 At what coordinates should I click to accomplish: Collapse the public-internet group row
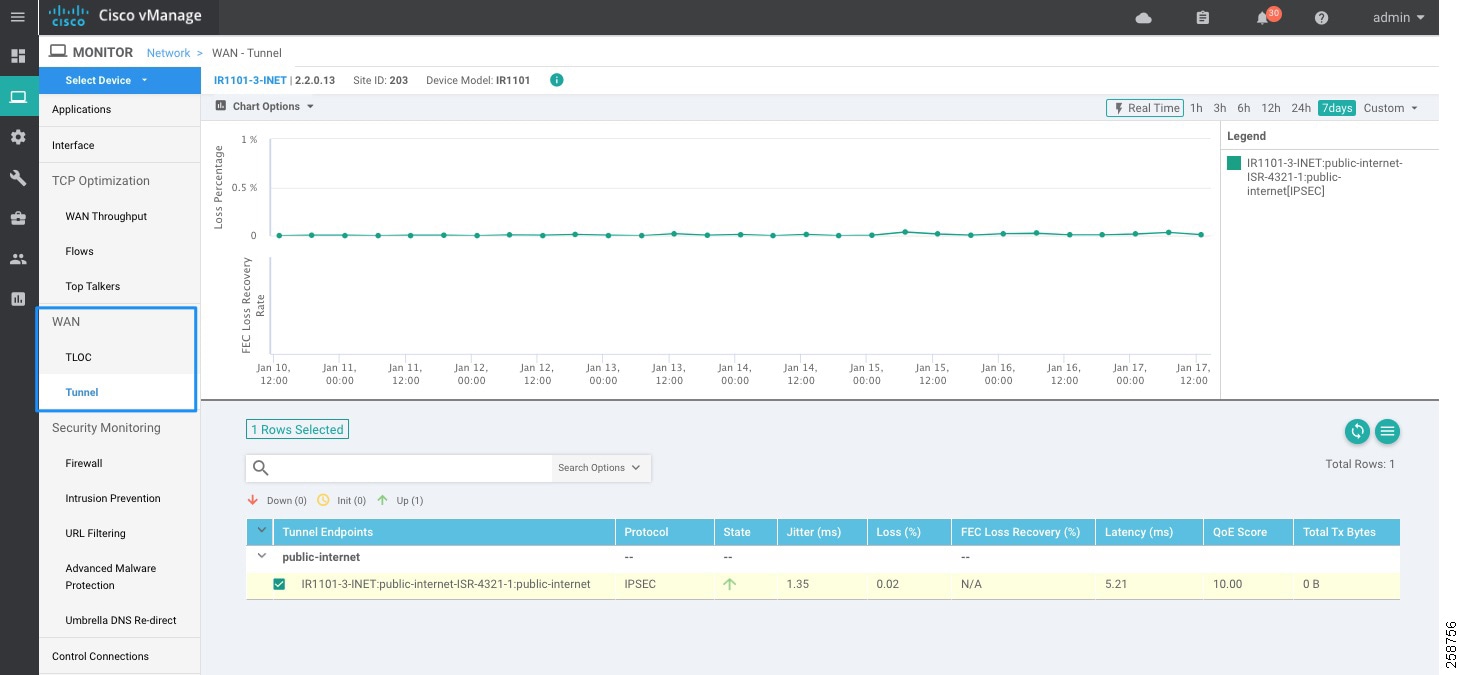[x=263, y=556]
